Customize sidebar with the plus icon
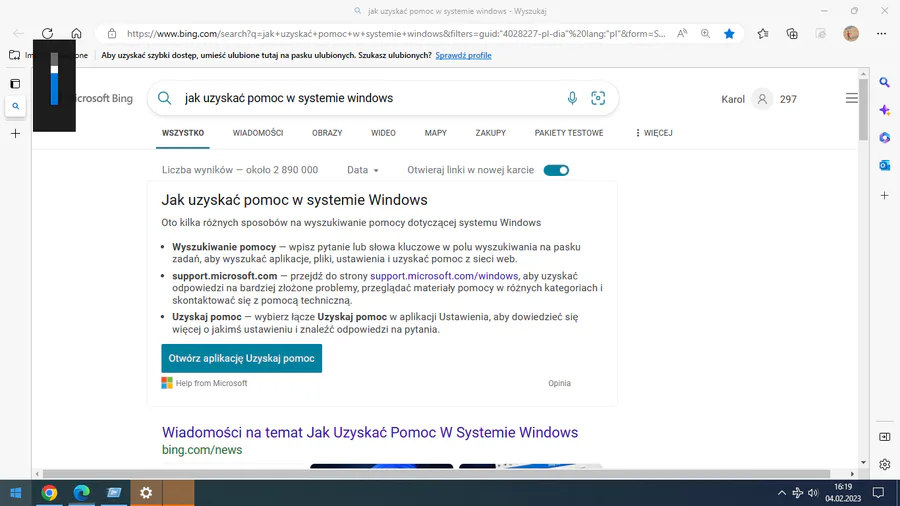The height and width of the screenshot is (506, 900). [x=885, y=196]
